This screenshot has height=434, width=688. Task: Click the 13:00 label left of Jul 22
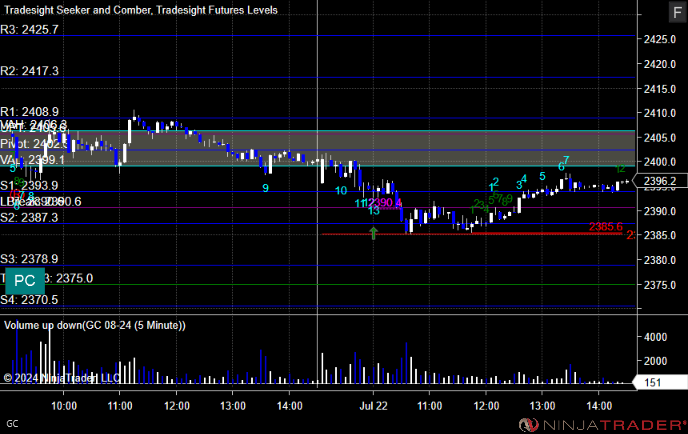pos(233,406)
